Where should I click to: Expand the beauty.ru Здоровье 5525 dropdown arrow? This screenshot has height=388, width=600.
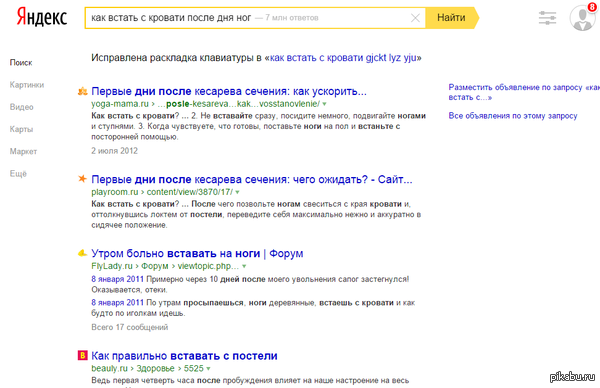tap(209, 369)
